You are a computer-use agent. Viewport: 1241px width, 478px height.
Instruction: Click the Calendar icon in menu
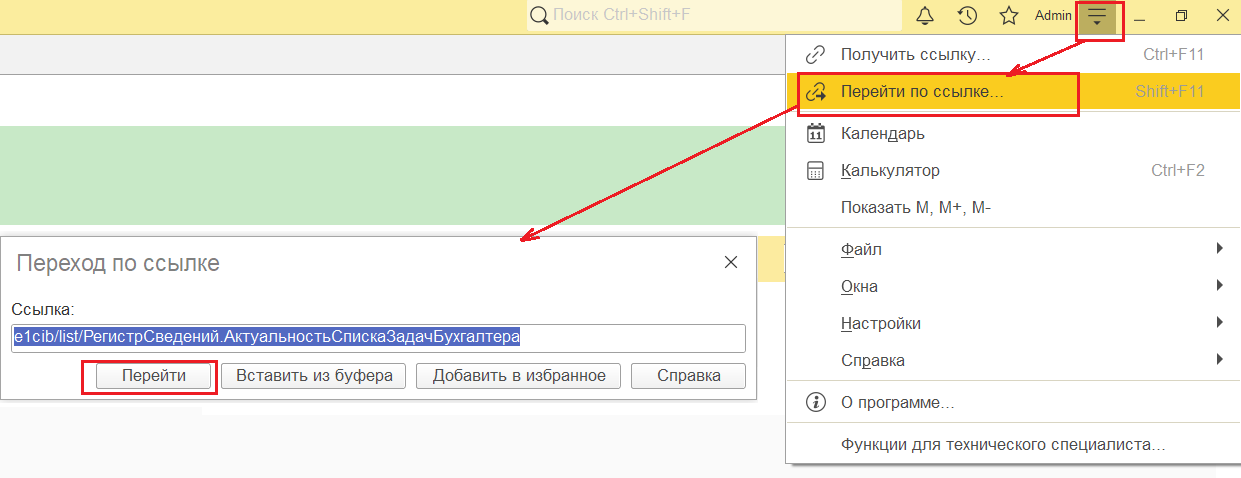pos(816,133)
